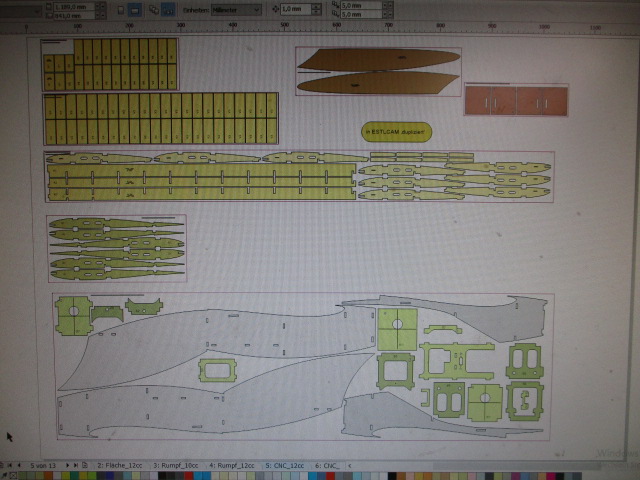Viewport: 640px width, 480px height.
Task: Click the all-pages layout icon
Action: coord(153,11)
